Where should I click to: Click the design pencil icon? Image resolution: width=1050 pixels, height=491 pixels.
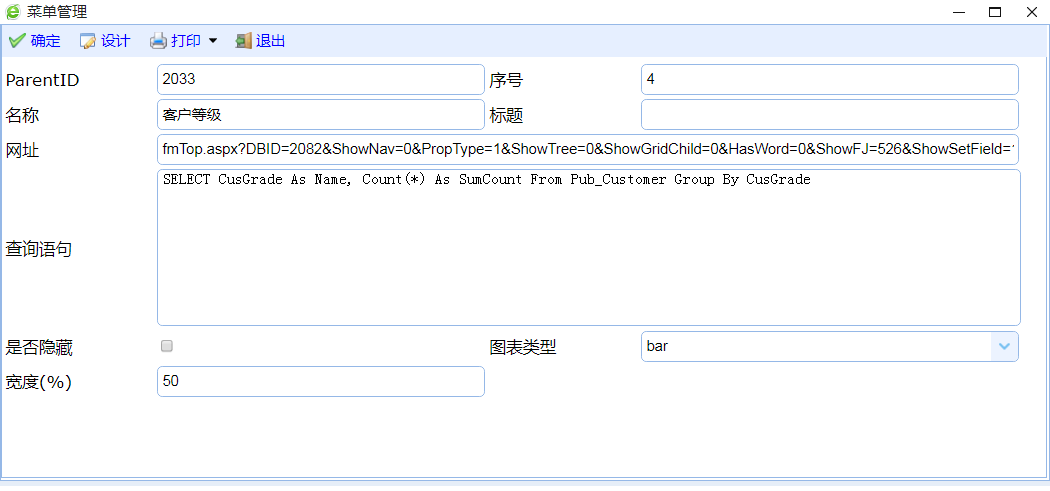coord(88,41)
